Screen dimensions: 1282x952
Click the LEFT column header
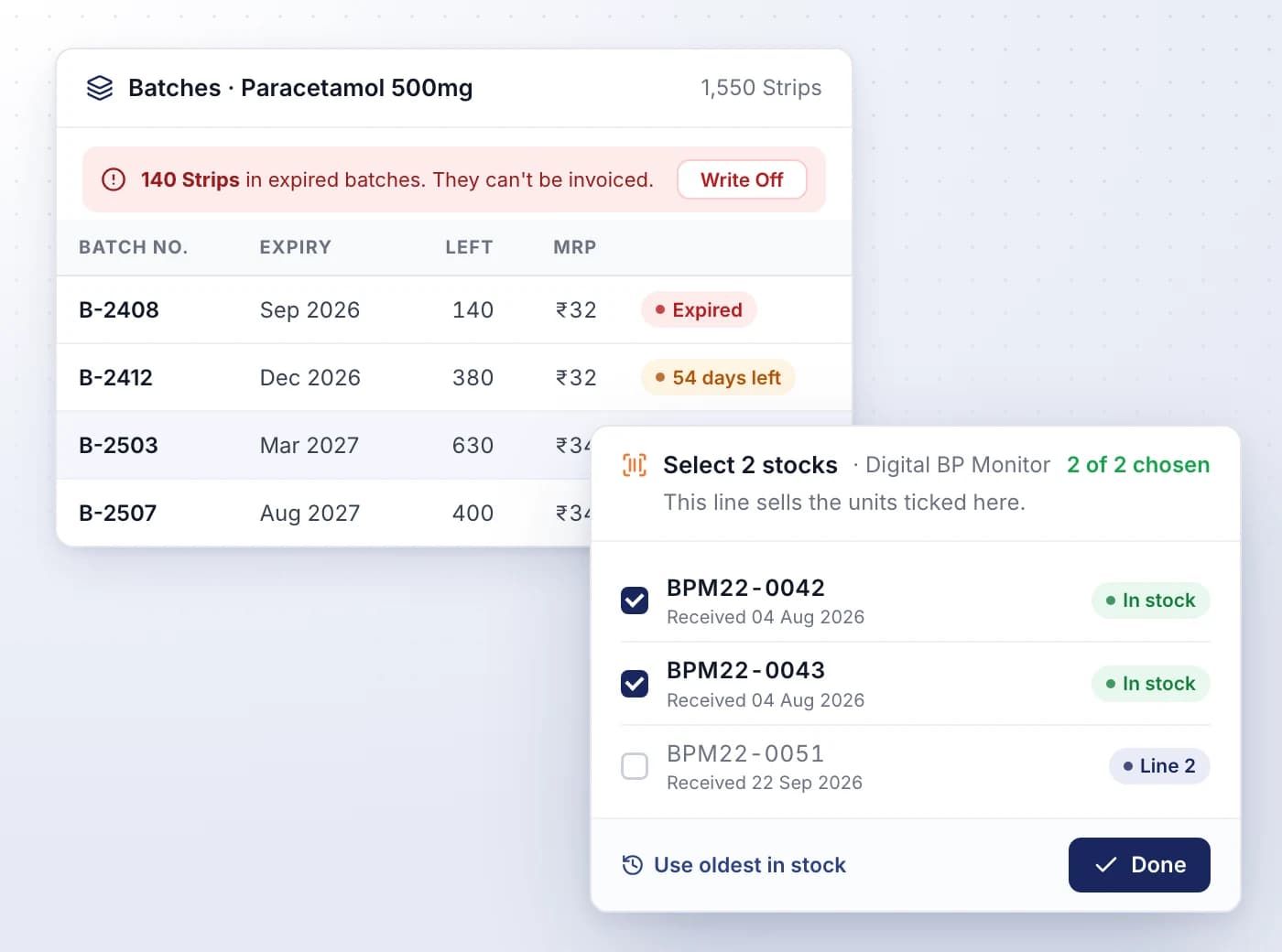469,247
